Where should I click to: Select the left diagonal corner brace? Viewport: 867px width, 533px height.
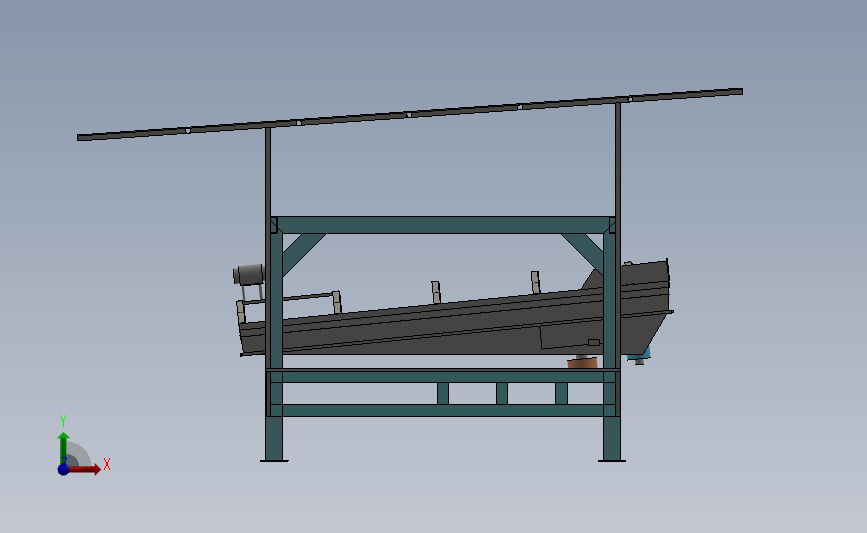tap(304, 252)
